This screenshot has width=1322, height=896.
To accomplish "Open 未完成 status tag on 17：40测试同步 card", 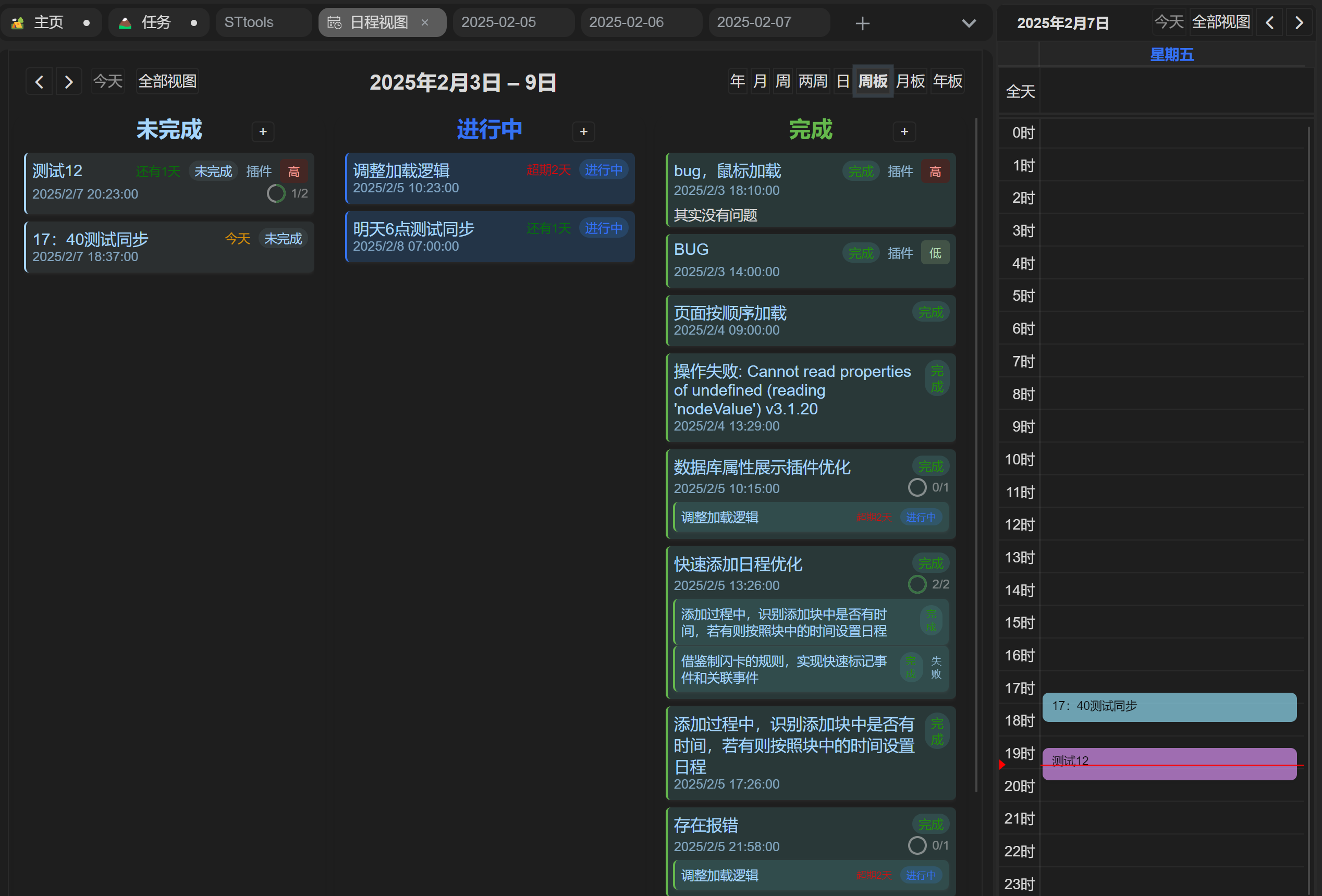I will (283, 238).
